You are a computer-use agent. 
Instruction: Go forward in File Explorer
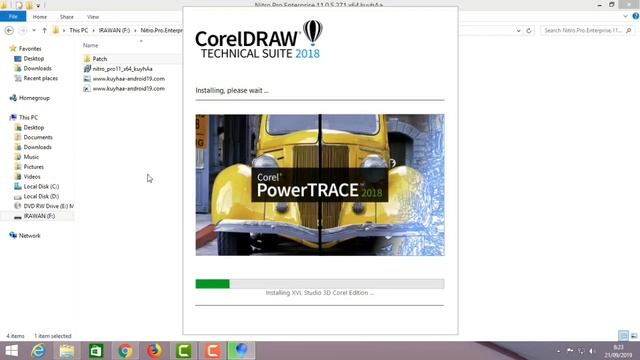(x=23, y=31)
